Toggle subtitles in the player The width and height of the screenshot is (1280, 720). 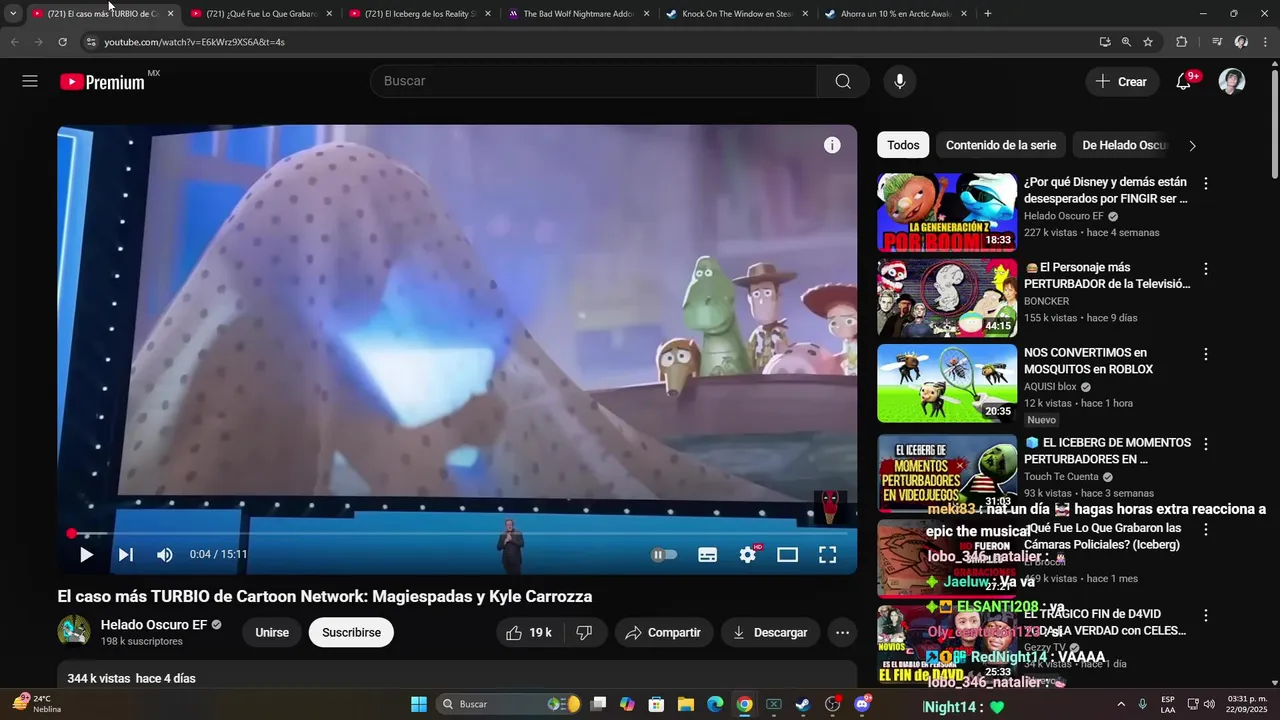click(x=707, y=554)
